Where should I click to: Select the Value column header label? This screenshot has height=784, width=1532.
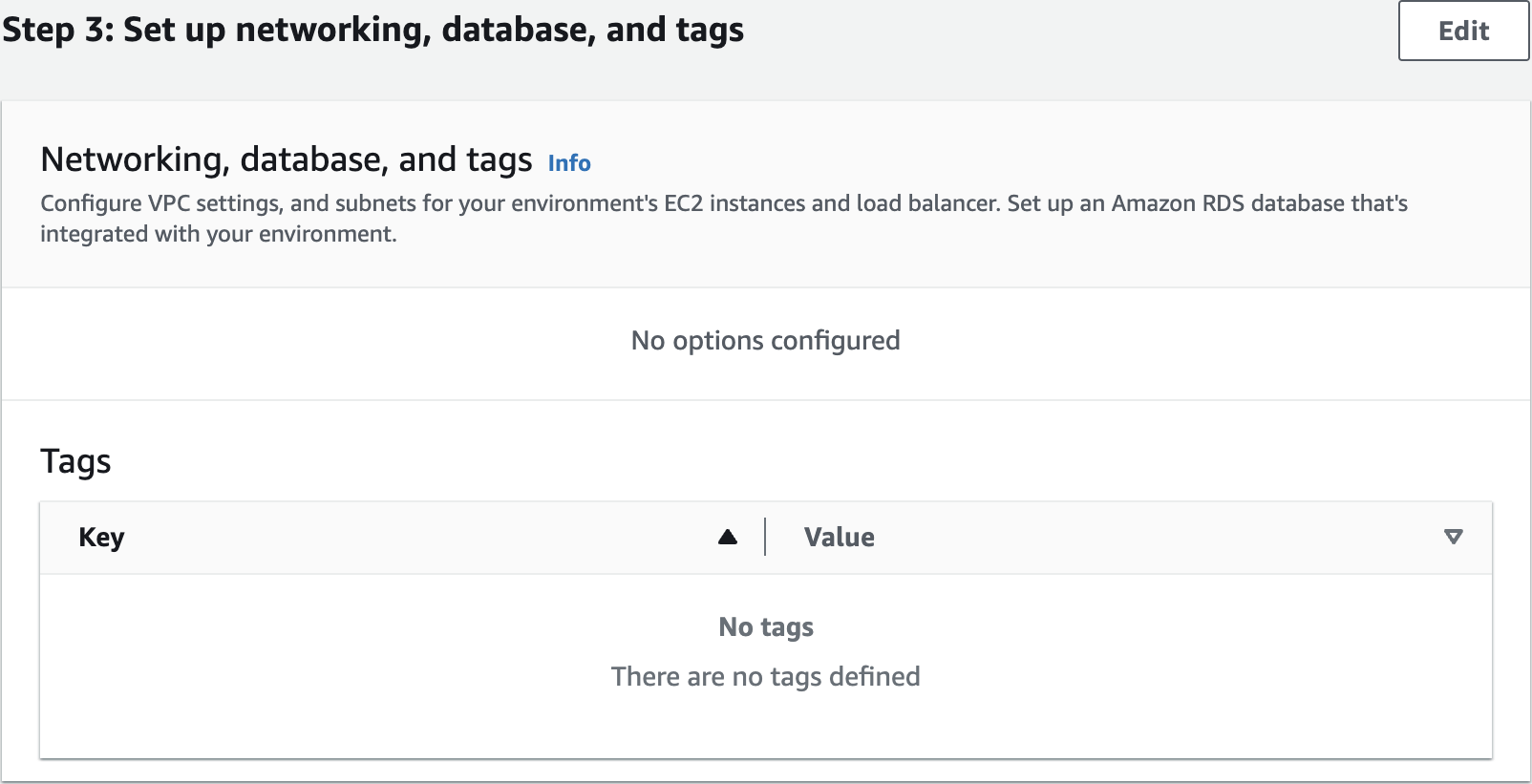coord(839,538)
